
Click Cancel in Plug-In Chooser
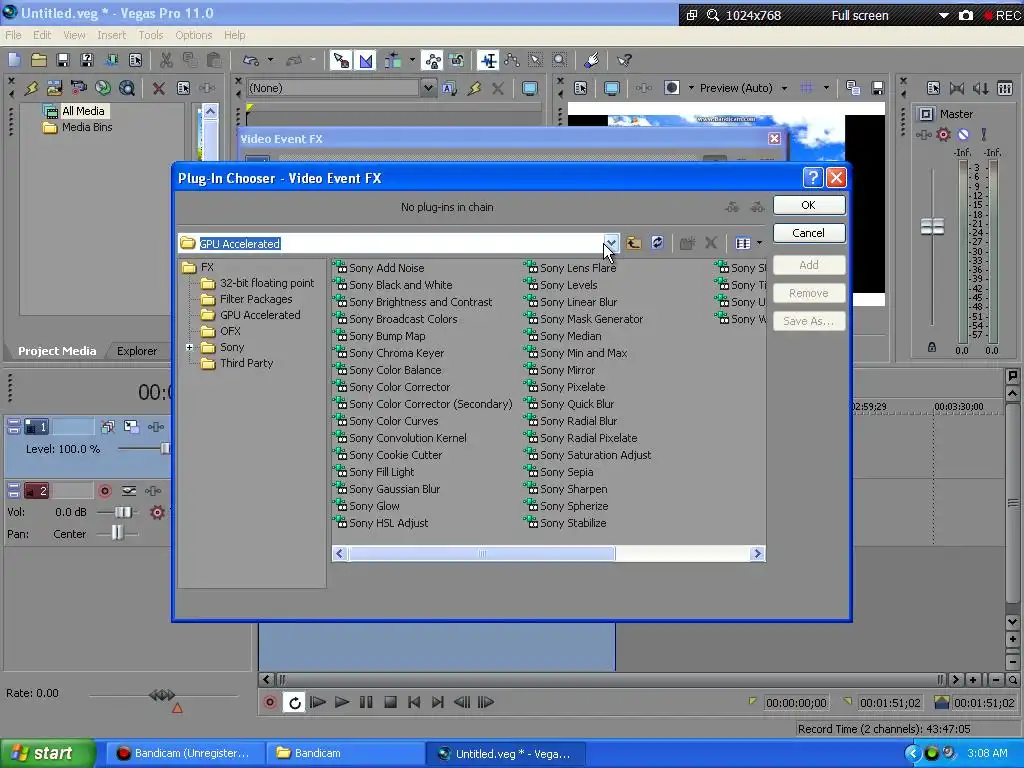coord(808,233)
